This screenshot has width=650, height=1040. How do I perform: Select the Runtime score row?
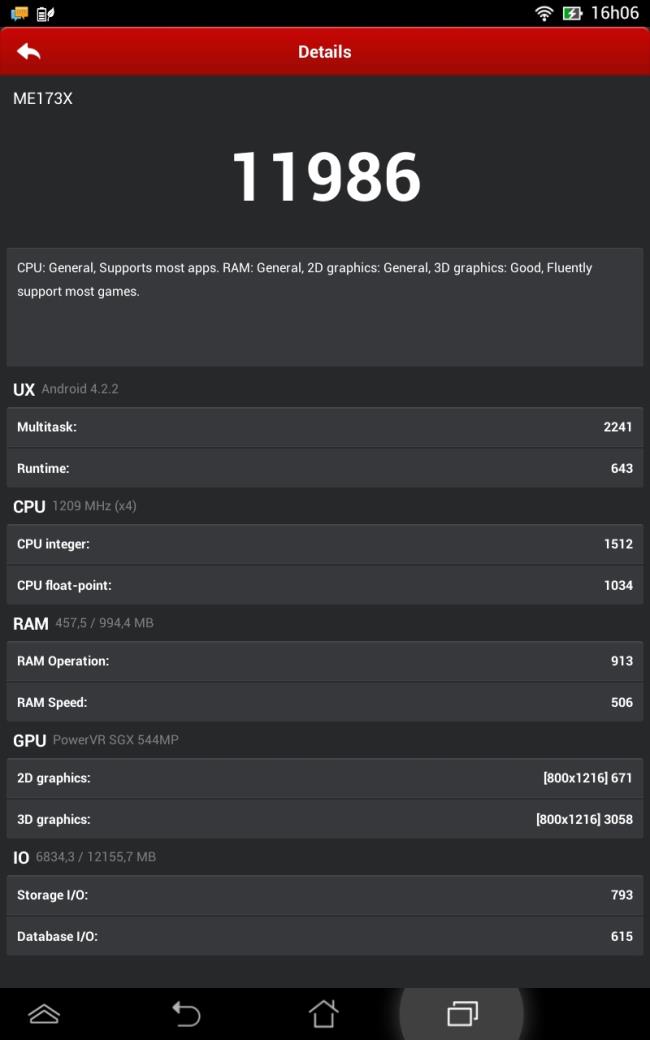point(324,468)
